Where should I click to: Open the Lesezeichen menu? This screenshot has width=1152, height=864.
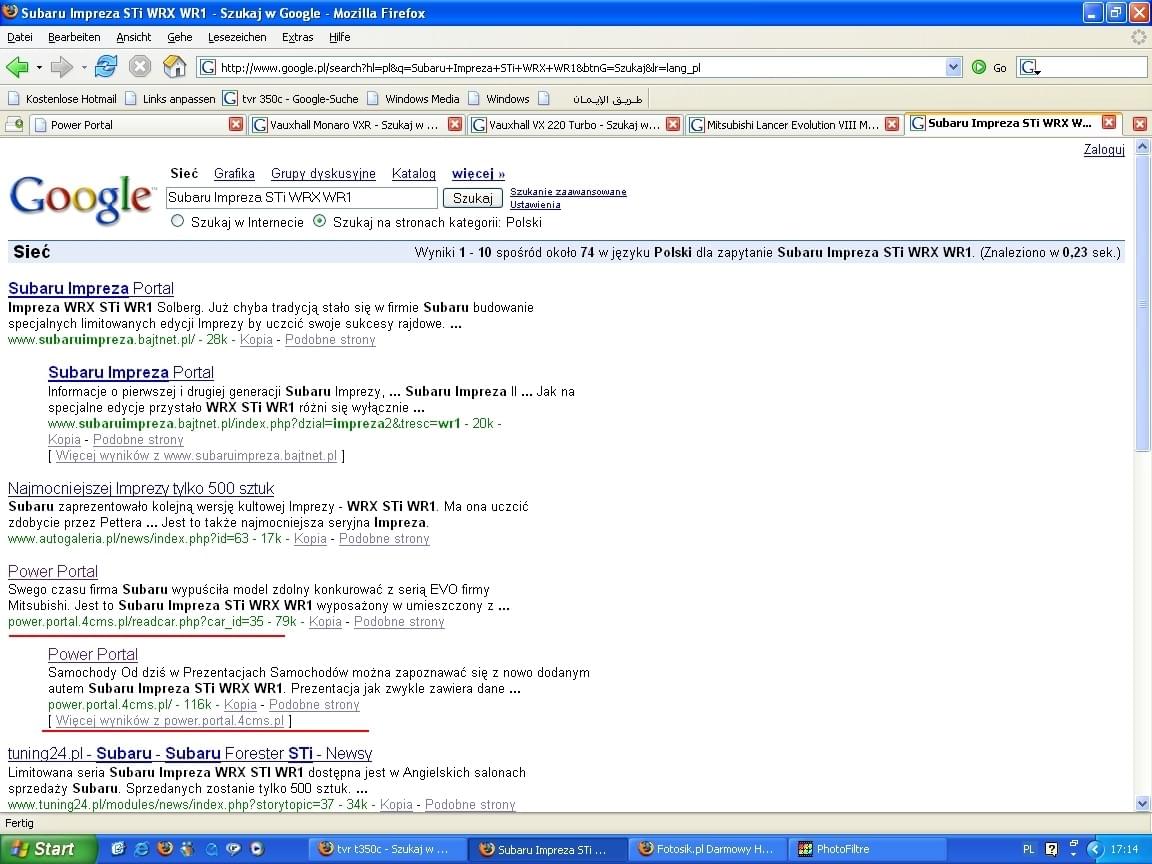pos(237,37)
